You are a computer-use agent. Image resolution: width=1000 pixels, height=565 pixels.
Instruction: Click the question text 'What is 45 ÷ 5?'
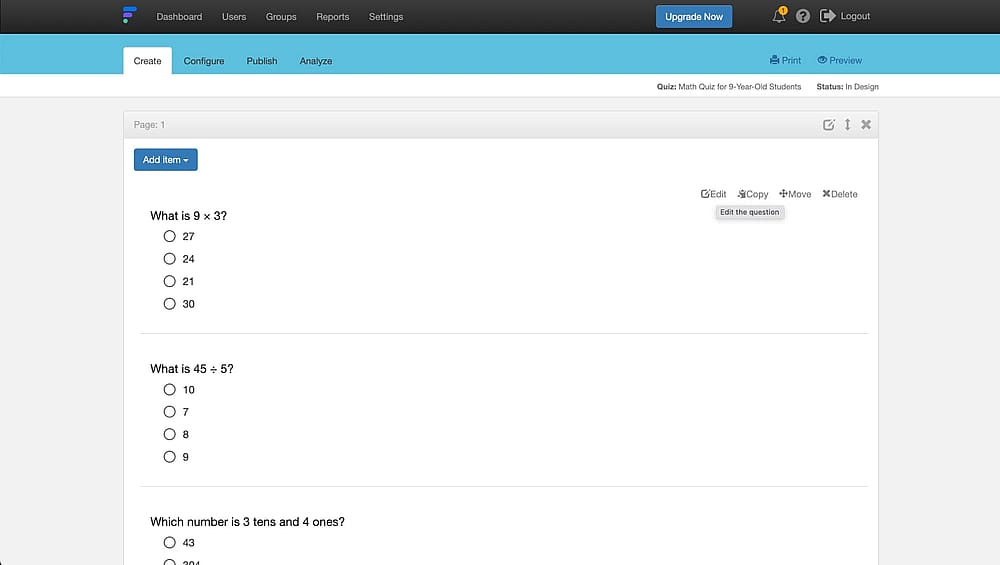[192, 369]
